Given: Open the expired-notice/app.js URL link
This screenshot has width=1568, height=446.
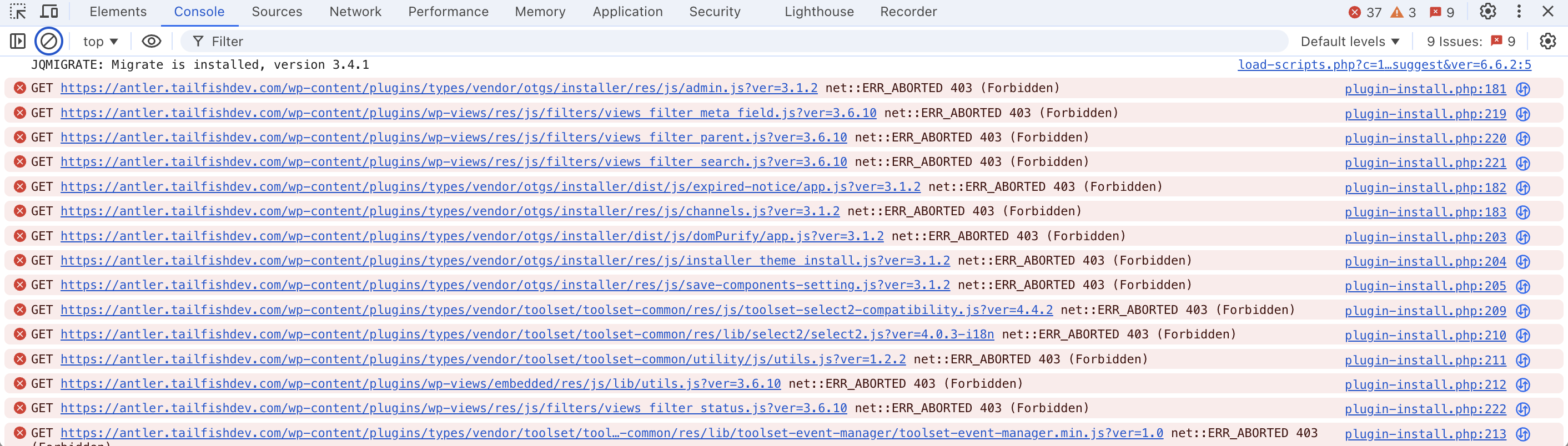Looking at the screenshot, I should tap(491, 187).
